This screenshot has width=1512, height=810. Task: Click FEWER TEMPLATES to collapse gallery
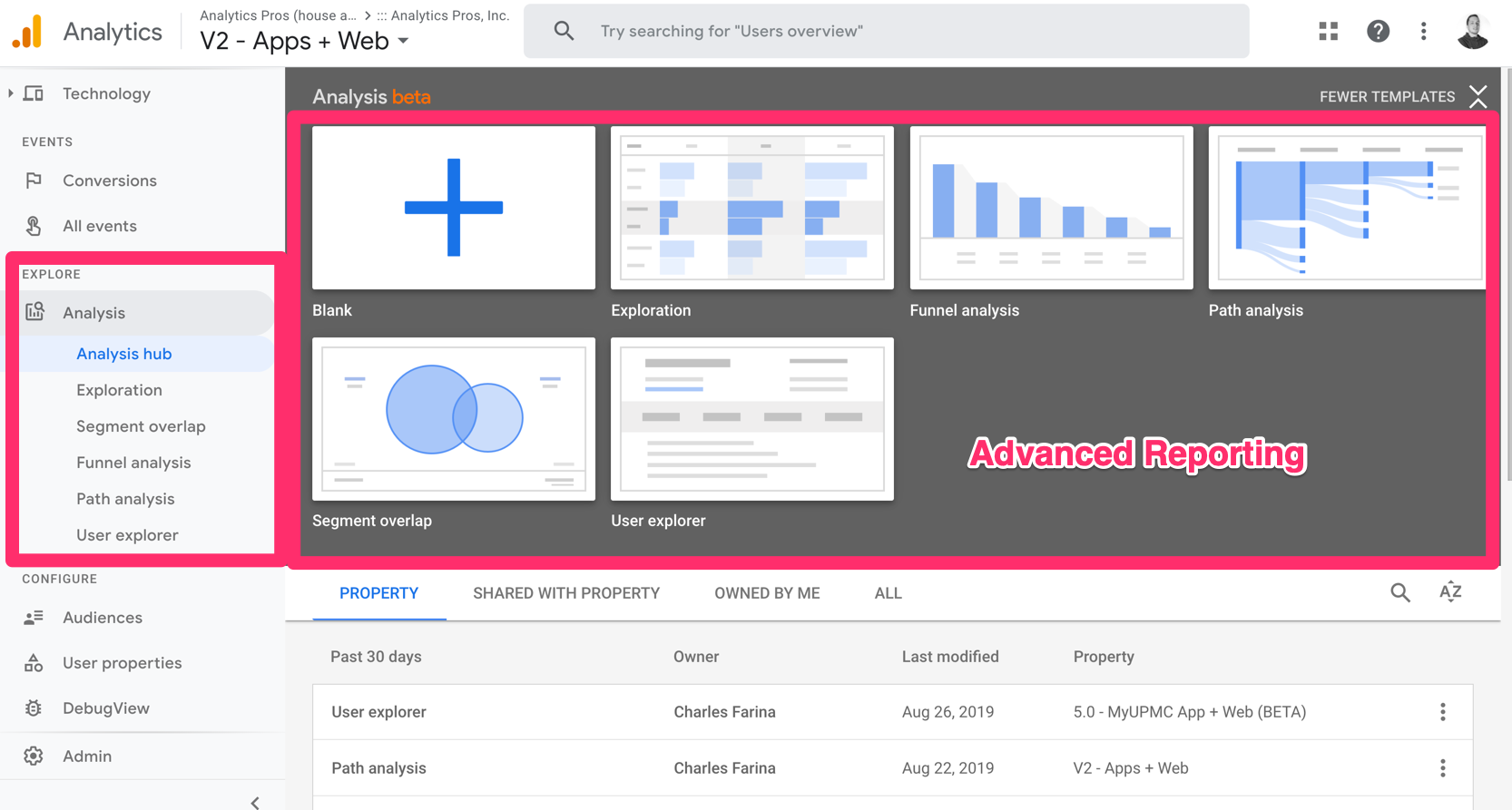(x=1387, y=96)
